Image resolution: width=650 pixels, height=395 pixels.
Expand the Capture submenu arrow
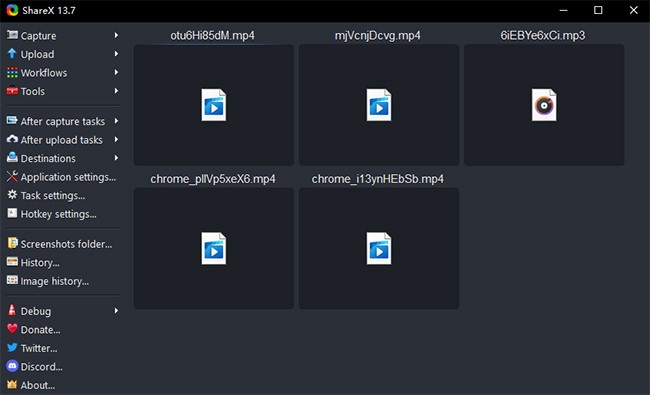point(116,35)
